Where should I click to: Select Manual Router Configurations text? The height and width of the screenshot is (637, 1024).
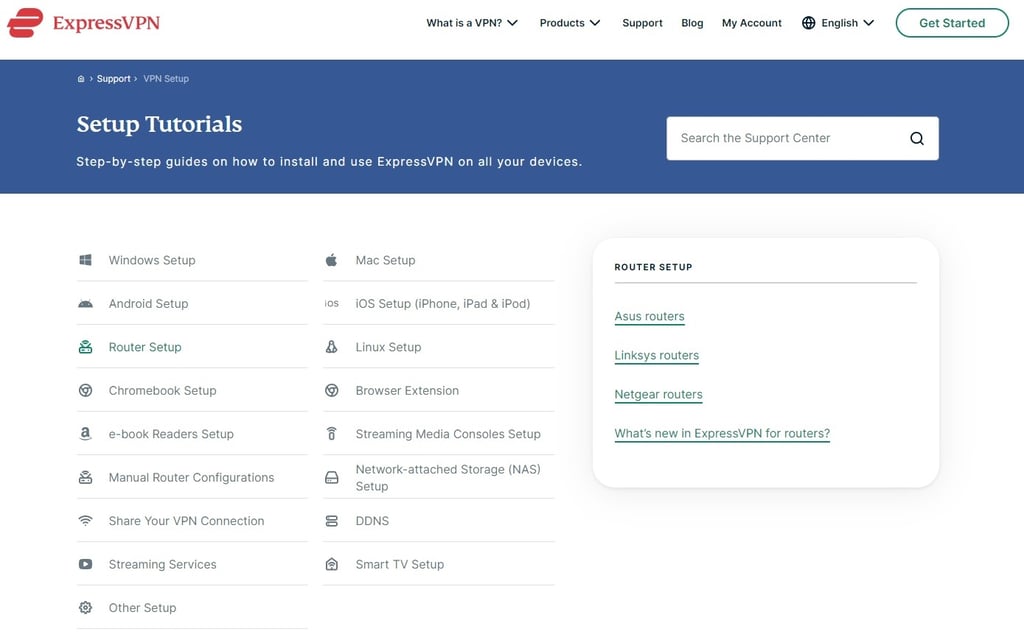tap(191, 478)
